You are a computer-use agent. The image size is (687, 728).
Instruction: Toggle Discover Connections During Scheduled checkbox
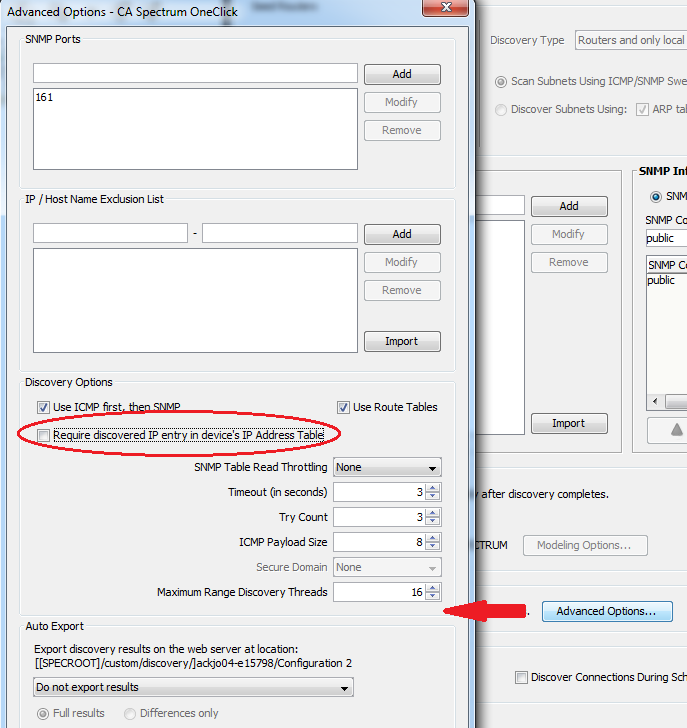522,677
